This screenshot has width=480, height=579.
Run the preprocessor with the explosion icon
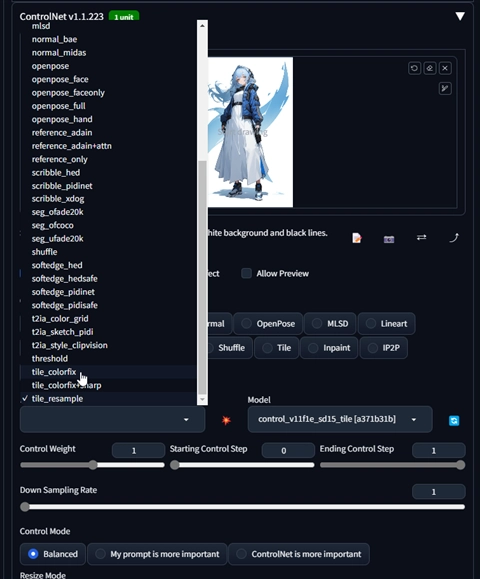(x=226, y=420)
